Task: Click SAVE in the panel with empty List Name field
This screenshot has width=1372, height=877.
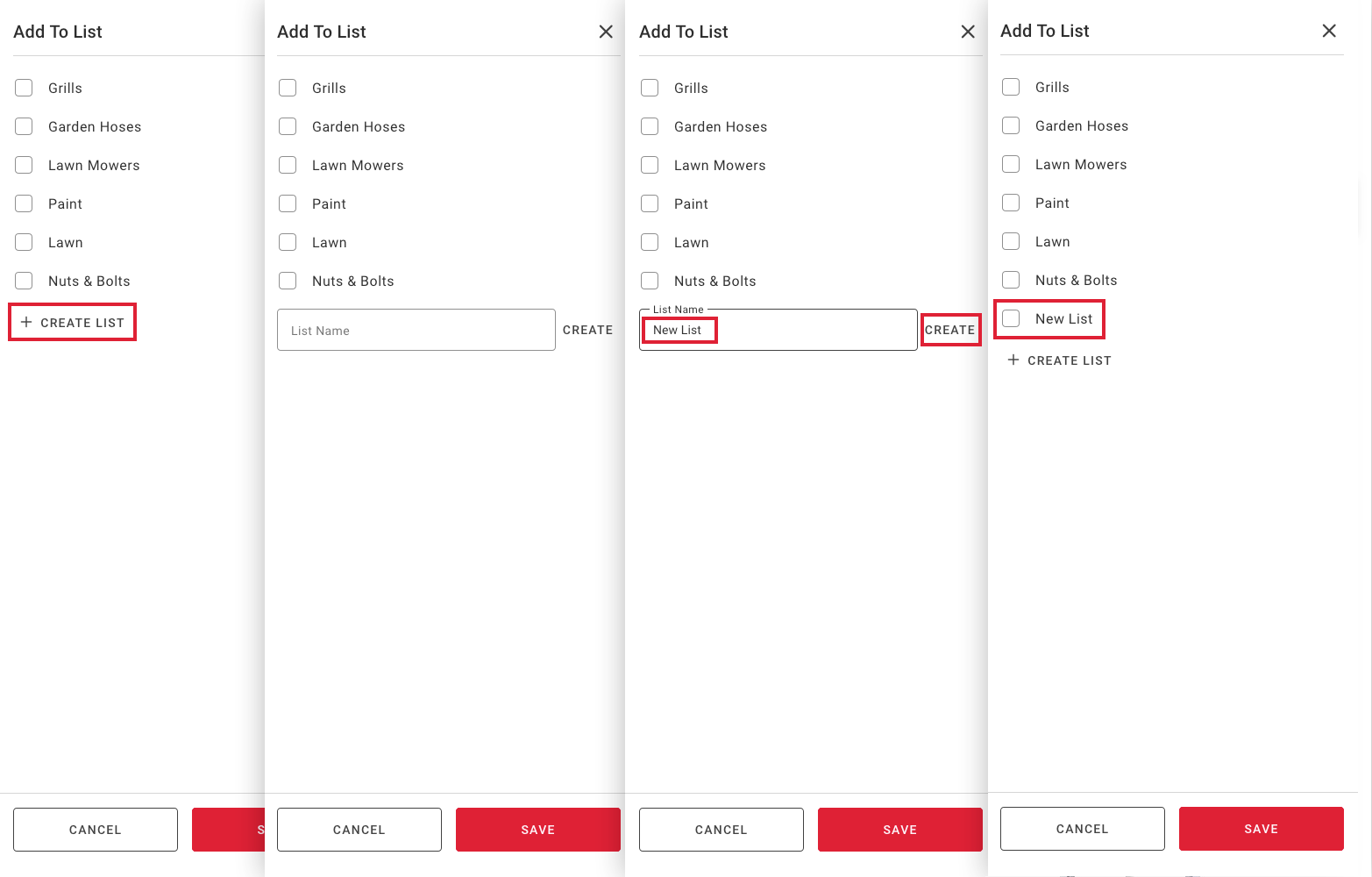Action: (x=537, y=830)
